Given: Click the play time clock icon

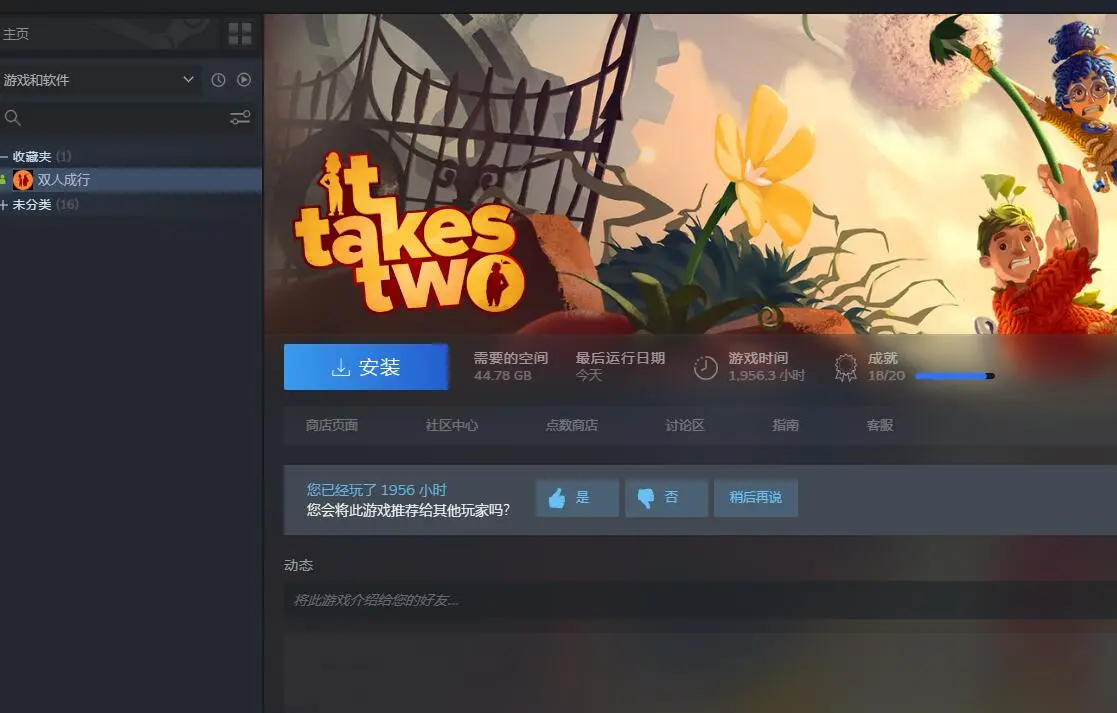Looking at the screenshot, I should click(x=705, y=368).
